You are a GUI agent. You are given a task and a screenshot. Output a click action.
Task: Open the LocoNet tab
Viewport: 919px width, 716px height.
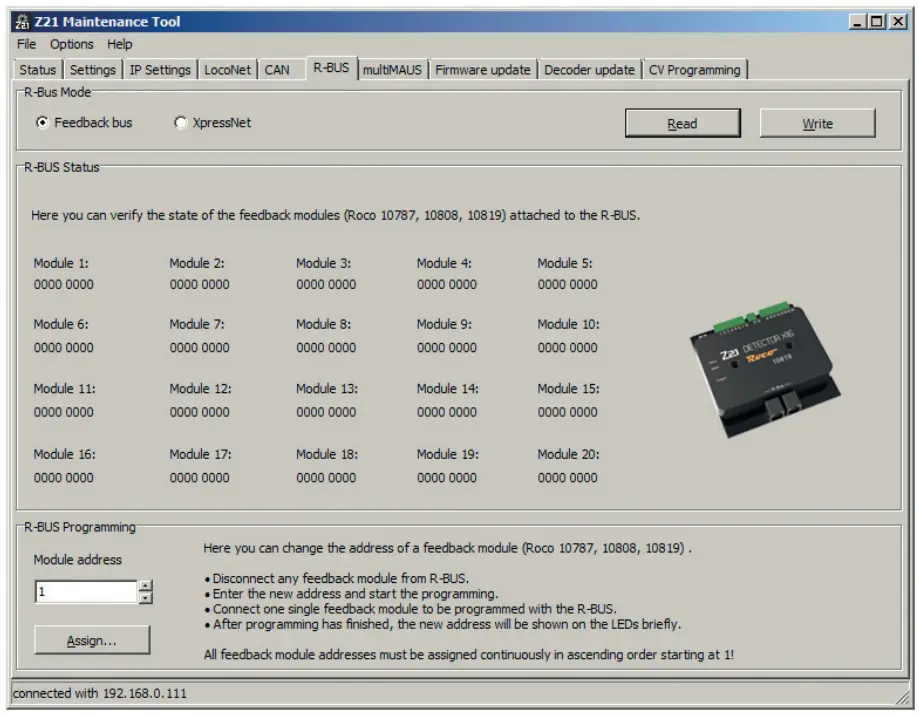click(227, 70)
